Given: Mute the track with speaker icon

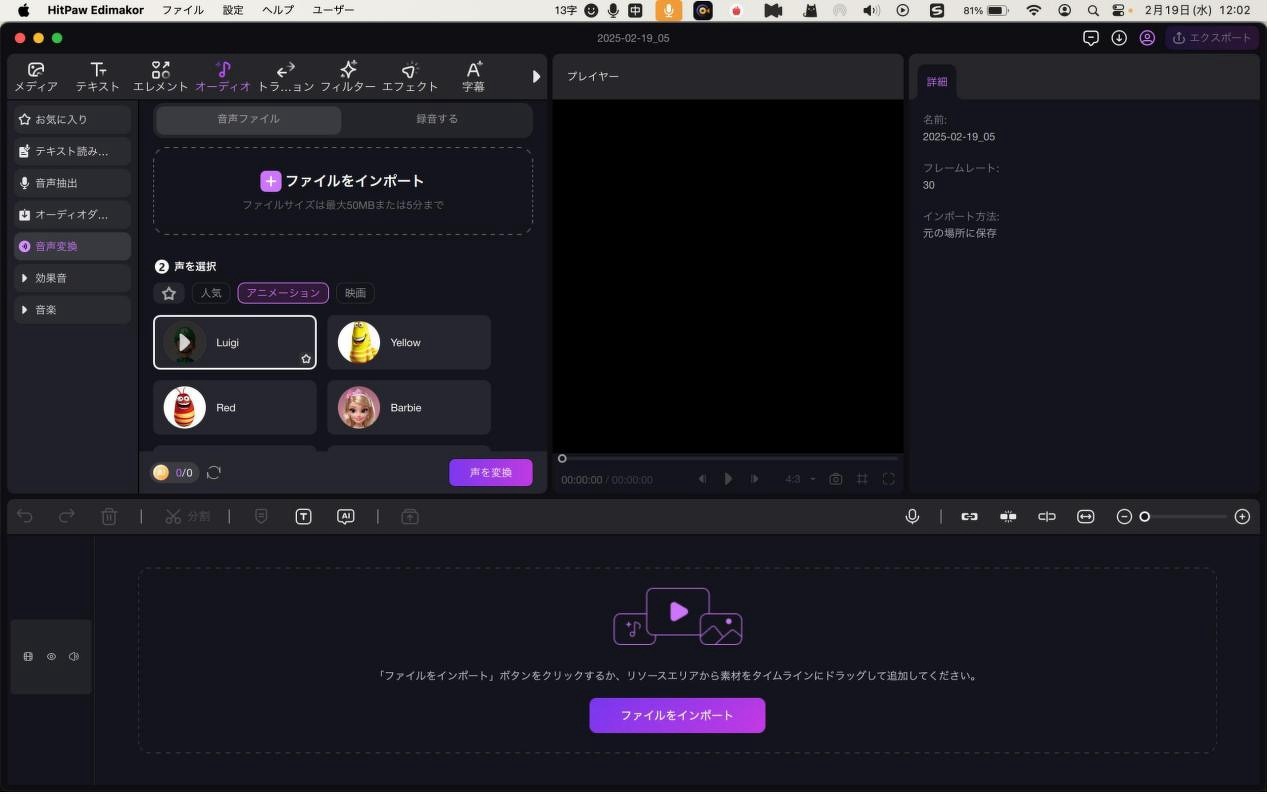Looking at the screenshot, I should tap(74, 659).
